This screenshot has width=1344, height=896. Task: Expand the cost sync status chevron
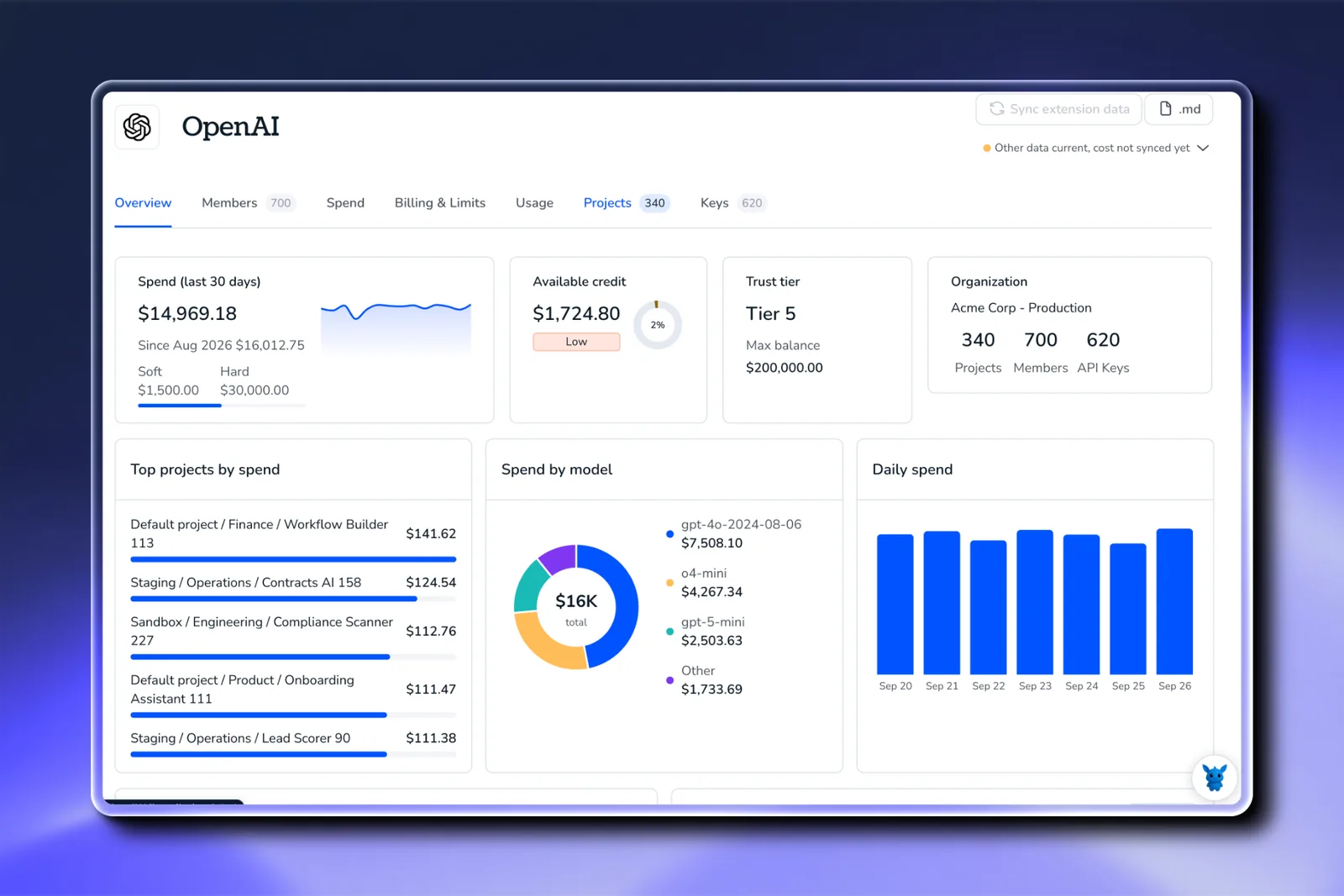1203,149
